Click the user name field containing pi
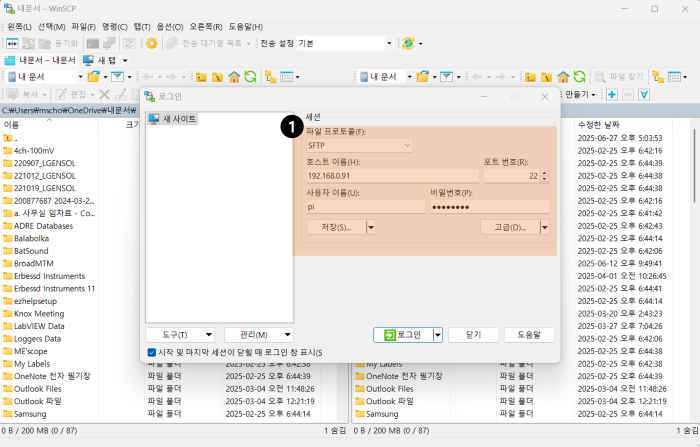The height and width of the screenshot is (447, 700). (366, 207)
